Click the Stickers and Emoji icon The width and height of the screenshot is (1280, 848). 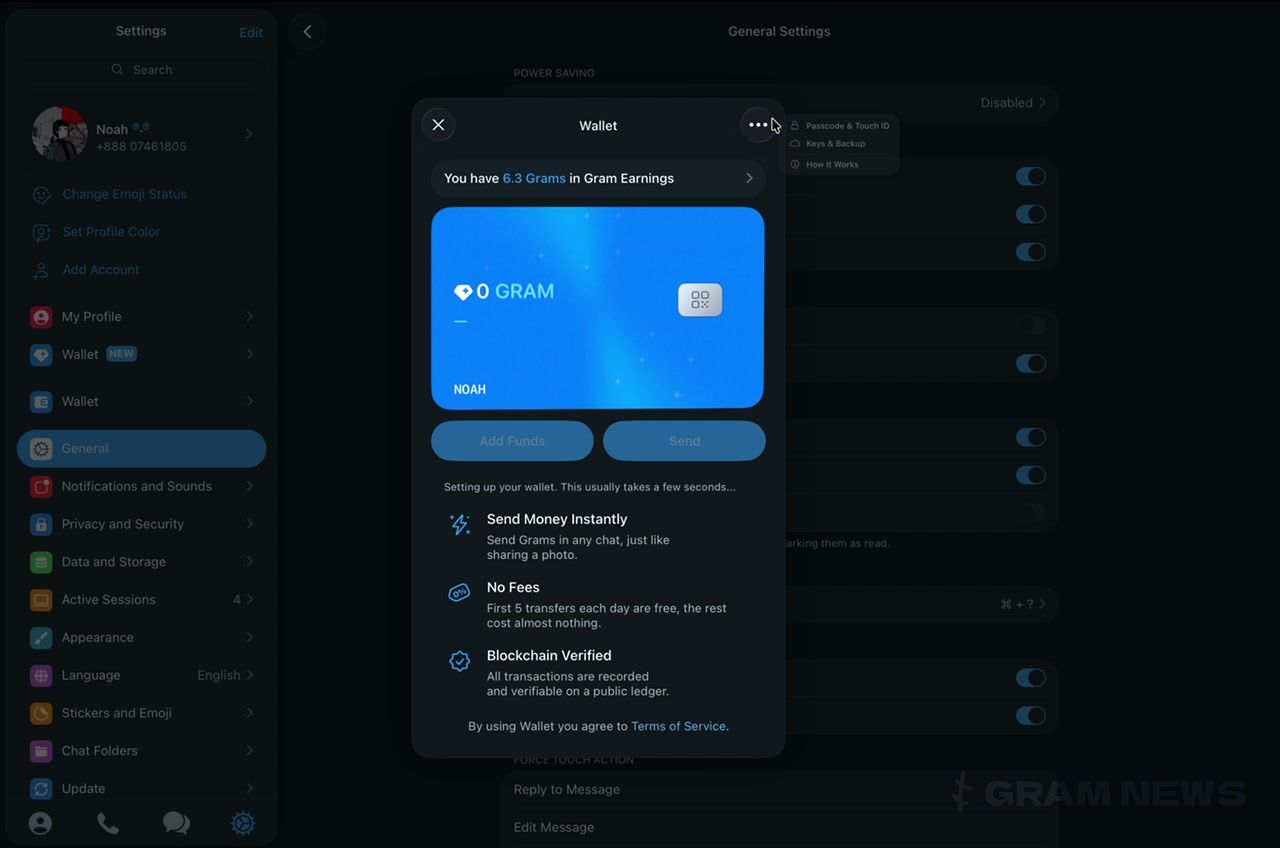41,713
